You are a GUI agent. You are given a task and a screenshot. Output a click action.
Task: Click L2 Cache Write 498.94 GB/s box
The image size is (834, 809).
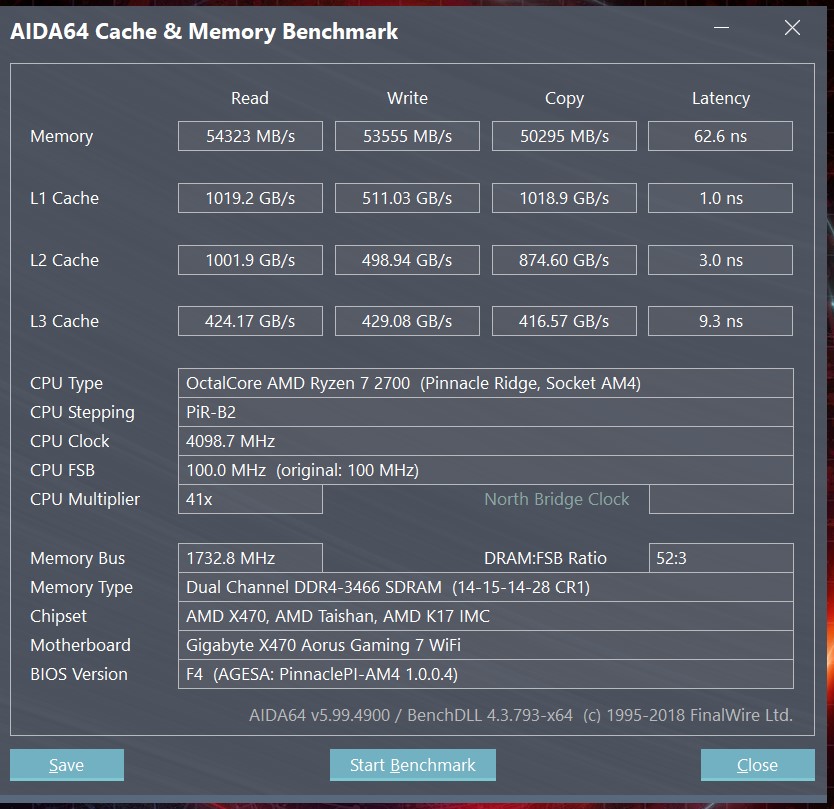pyautogui.click(x=407, y=260)
